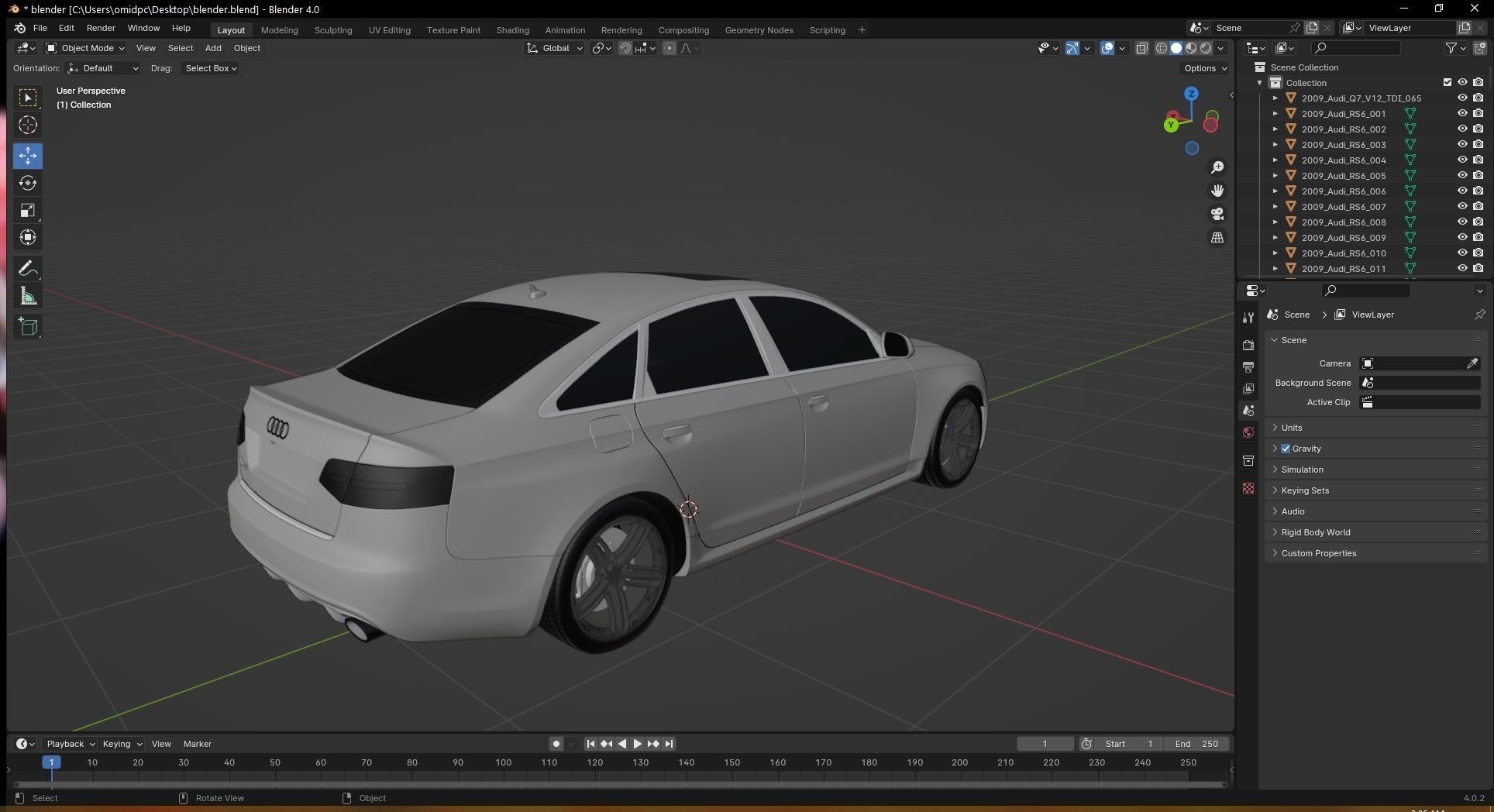
Task: Open the outliner filter funnel
Action: pyautogui.click(x=1451, y=48)
